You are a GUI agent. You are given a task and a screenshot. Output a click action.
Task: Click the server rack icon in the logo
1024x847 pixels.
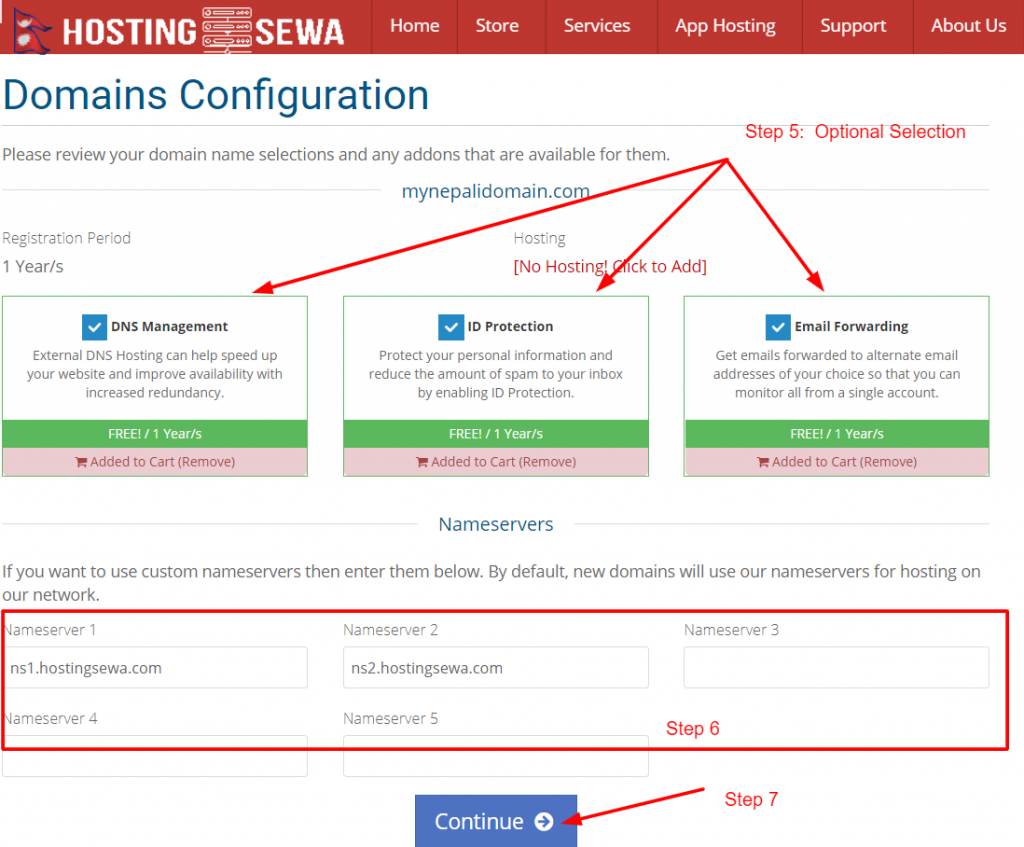[227, 26]
